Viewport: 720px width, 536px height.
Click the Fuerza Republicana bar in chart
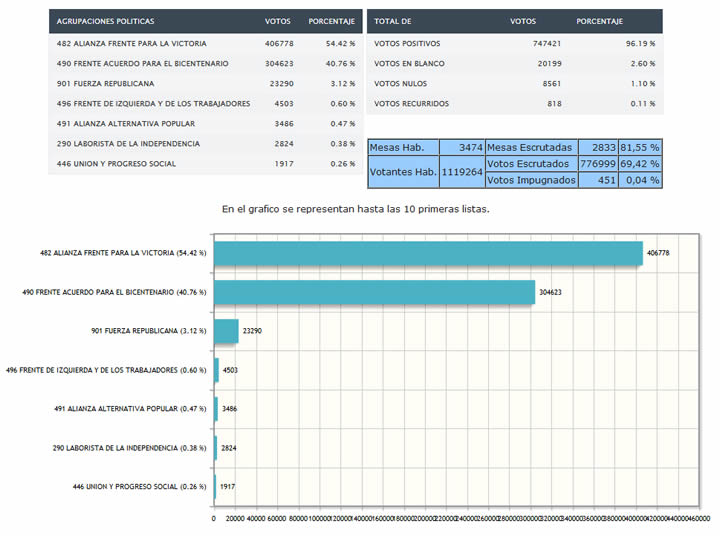(226, 331)
